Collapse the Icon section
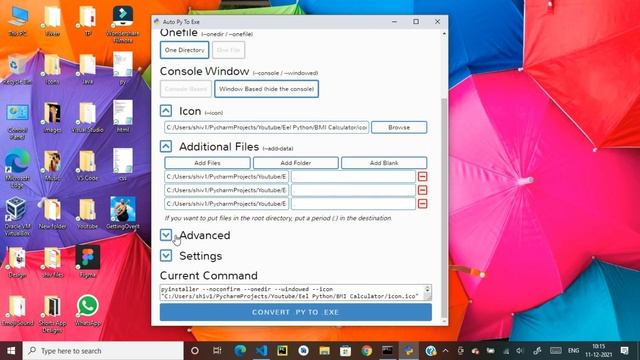Viewport: 640px width, 360px height. coord(166,111)
